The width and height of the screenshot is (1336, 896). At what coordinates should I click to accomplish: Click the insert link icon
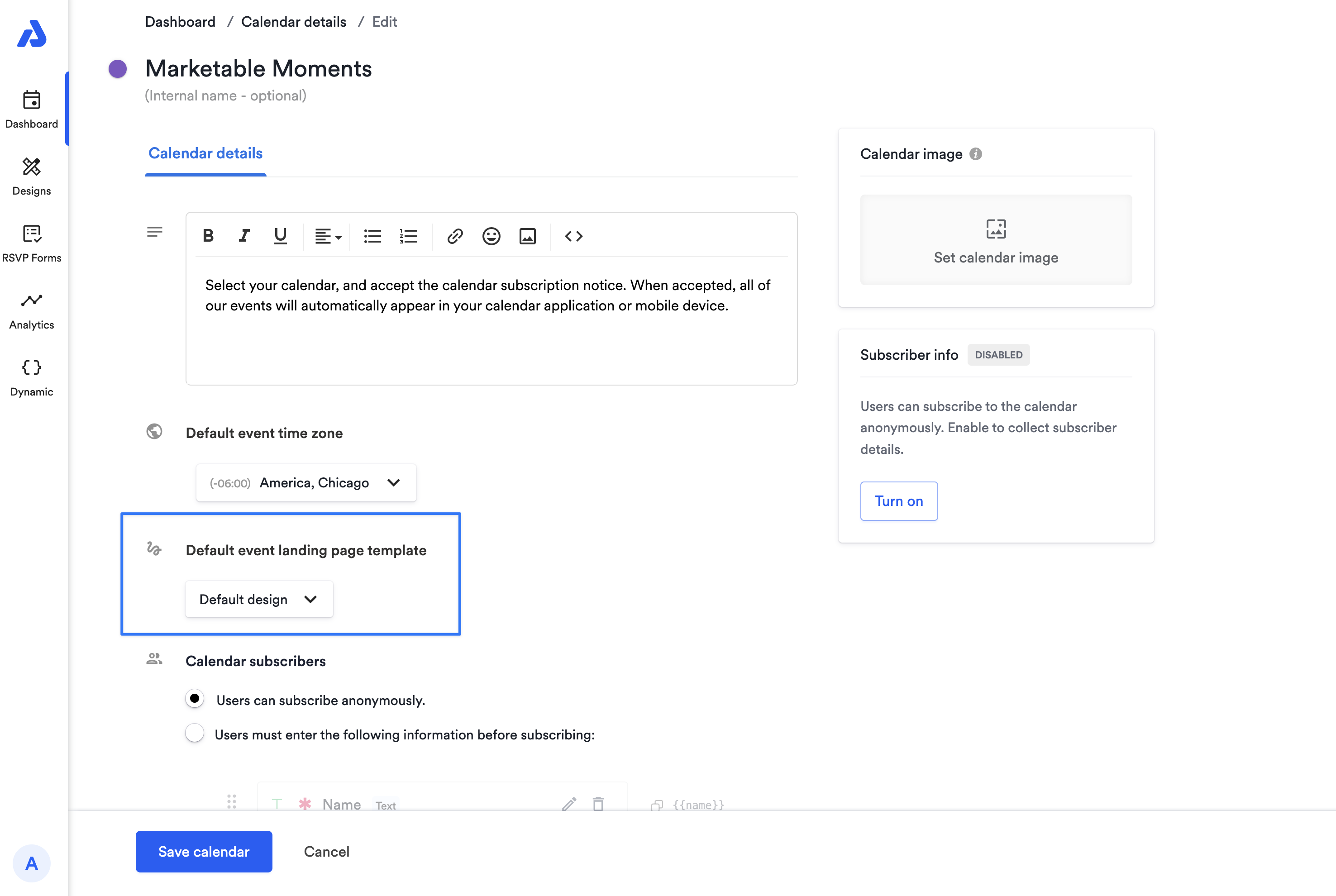click(x=455, y=236)
